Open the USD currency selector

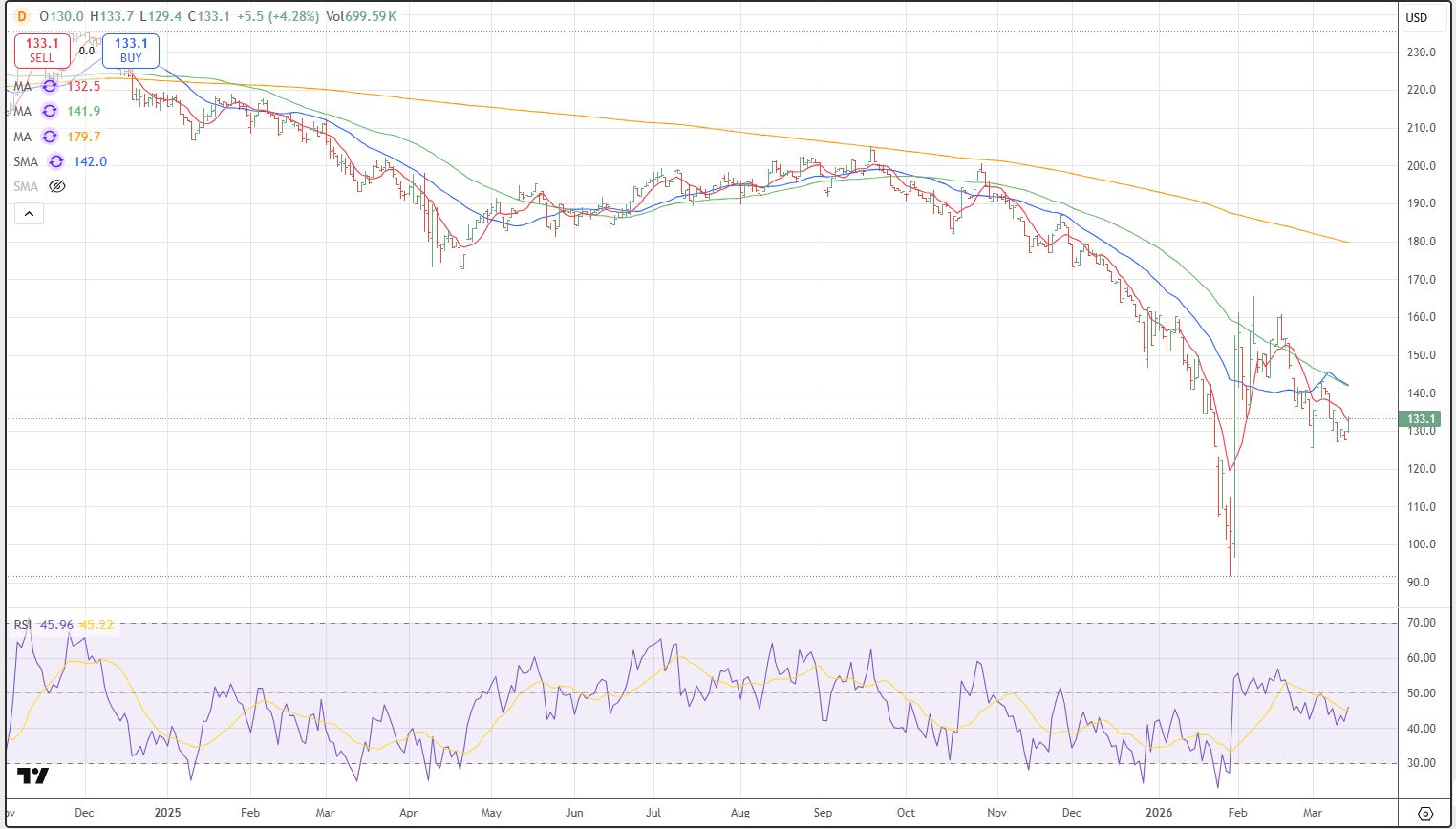point(1416,17)
